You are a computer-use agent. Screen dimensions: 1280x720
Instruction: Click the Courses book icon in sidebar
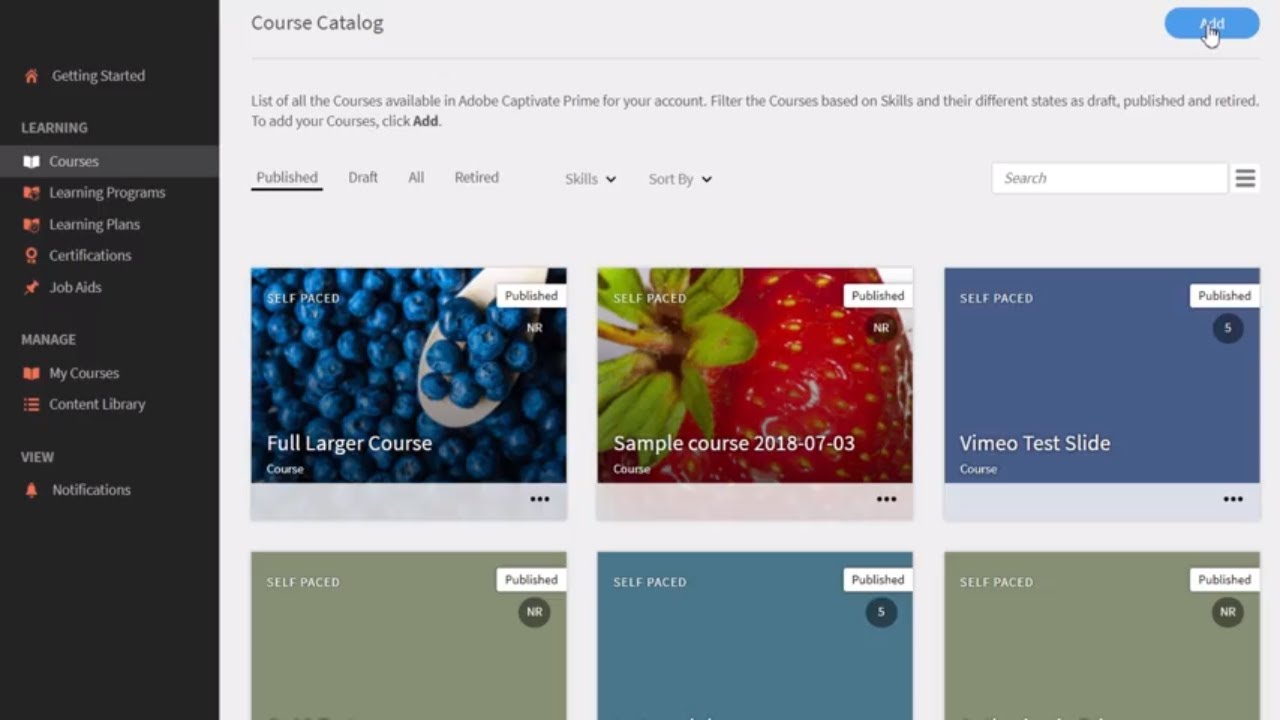coord(31,161)
